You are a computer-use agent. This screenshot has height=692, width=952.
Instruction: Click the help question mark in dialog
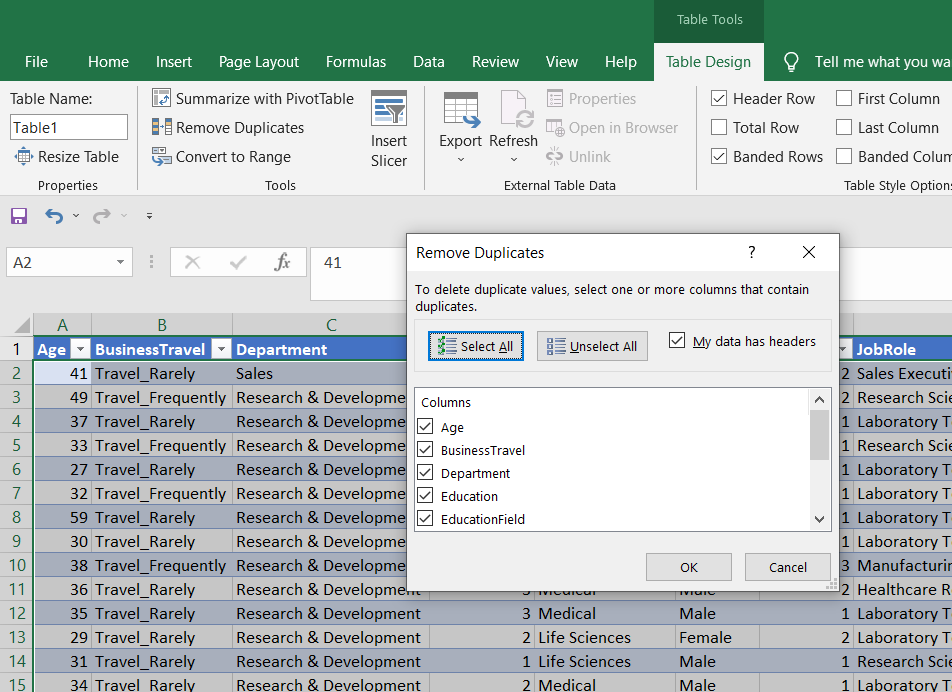pyautogui.click(x=752, y=253)
